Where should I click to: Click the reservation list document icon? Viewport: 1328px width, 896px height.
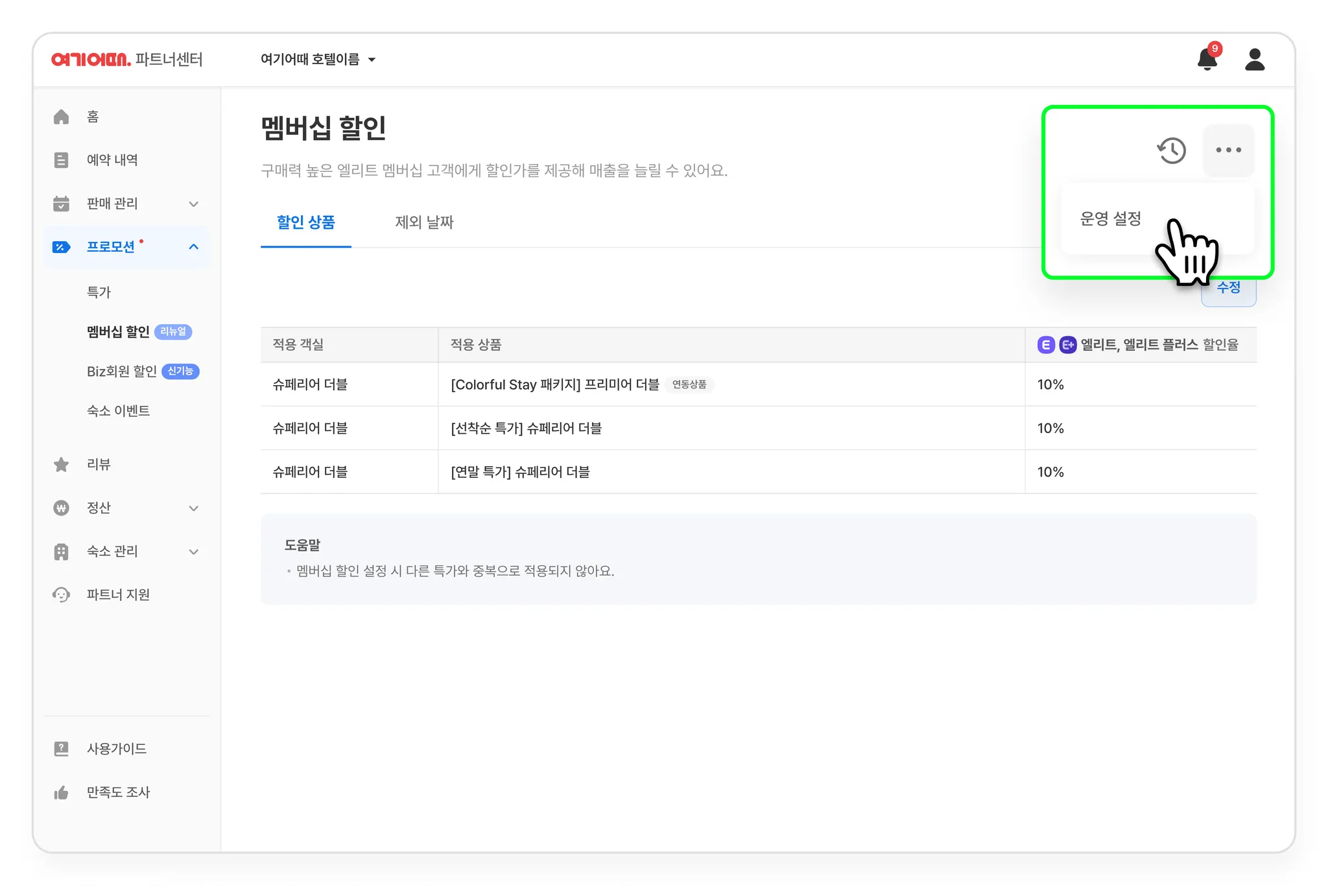[62, 160]
